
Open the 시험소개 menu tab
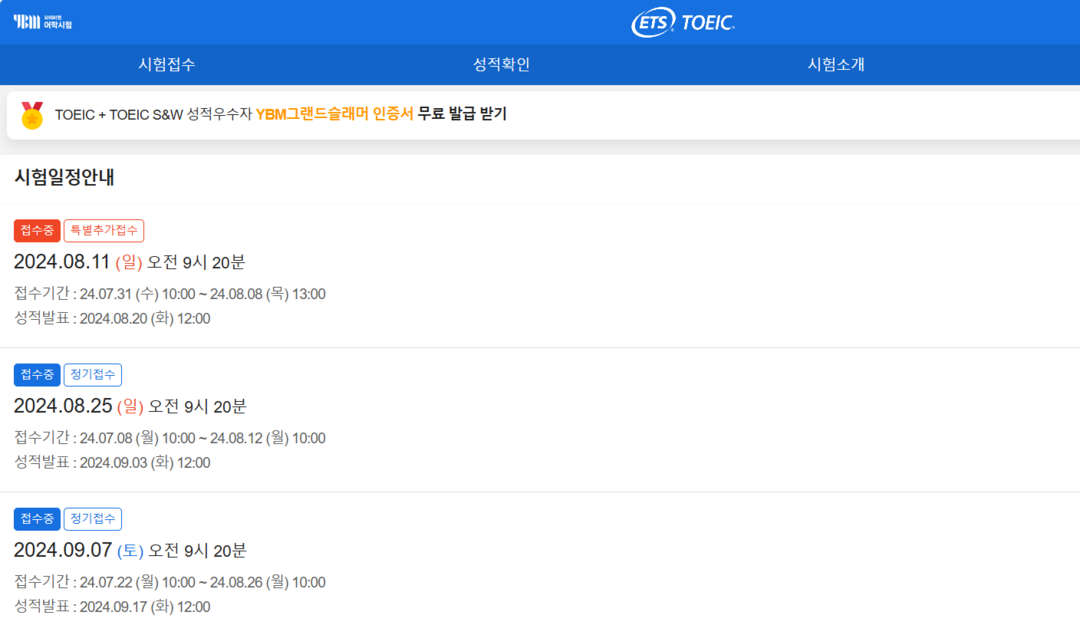tap(836, 65)
